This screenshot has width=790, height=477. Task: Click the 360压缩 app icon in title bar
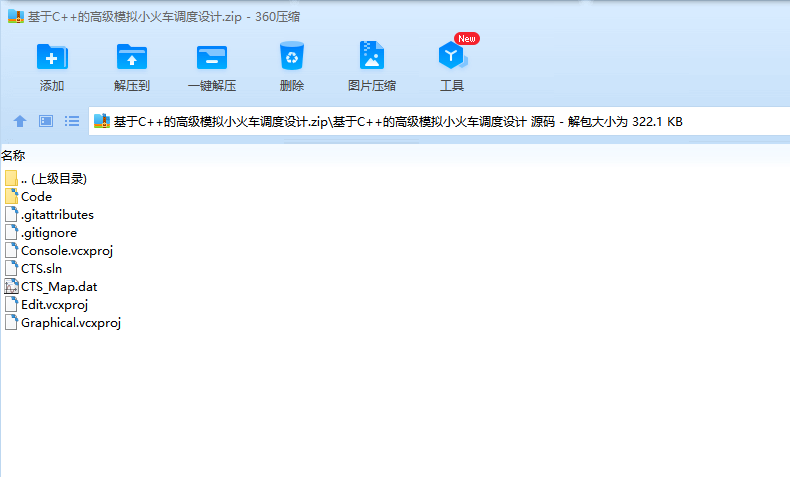16,16
